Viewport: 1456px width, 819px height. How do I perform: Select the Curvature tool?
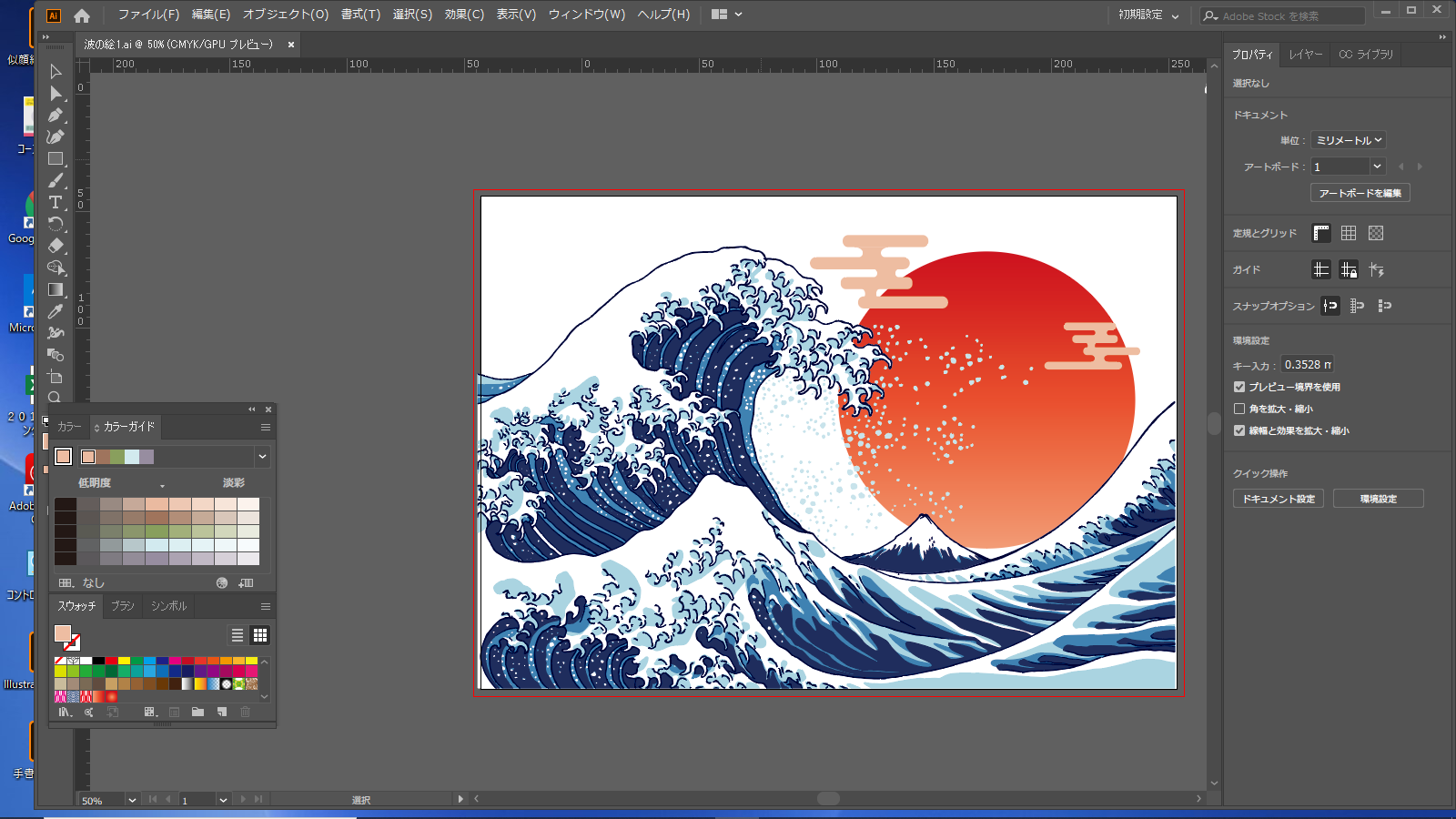click(56, 136)
